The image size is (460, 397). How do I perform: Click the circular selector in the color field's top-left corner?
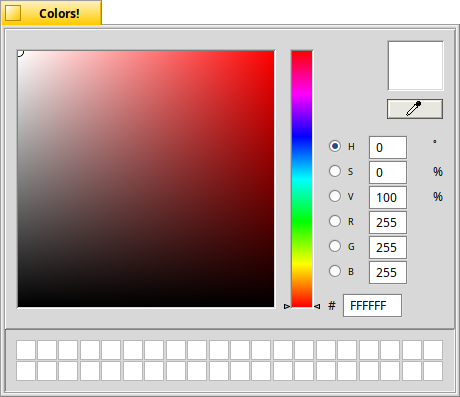pos(20,53)
